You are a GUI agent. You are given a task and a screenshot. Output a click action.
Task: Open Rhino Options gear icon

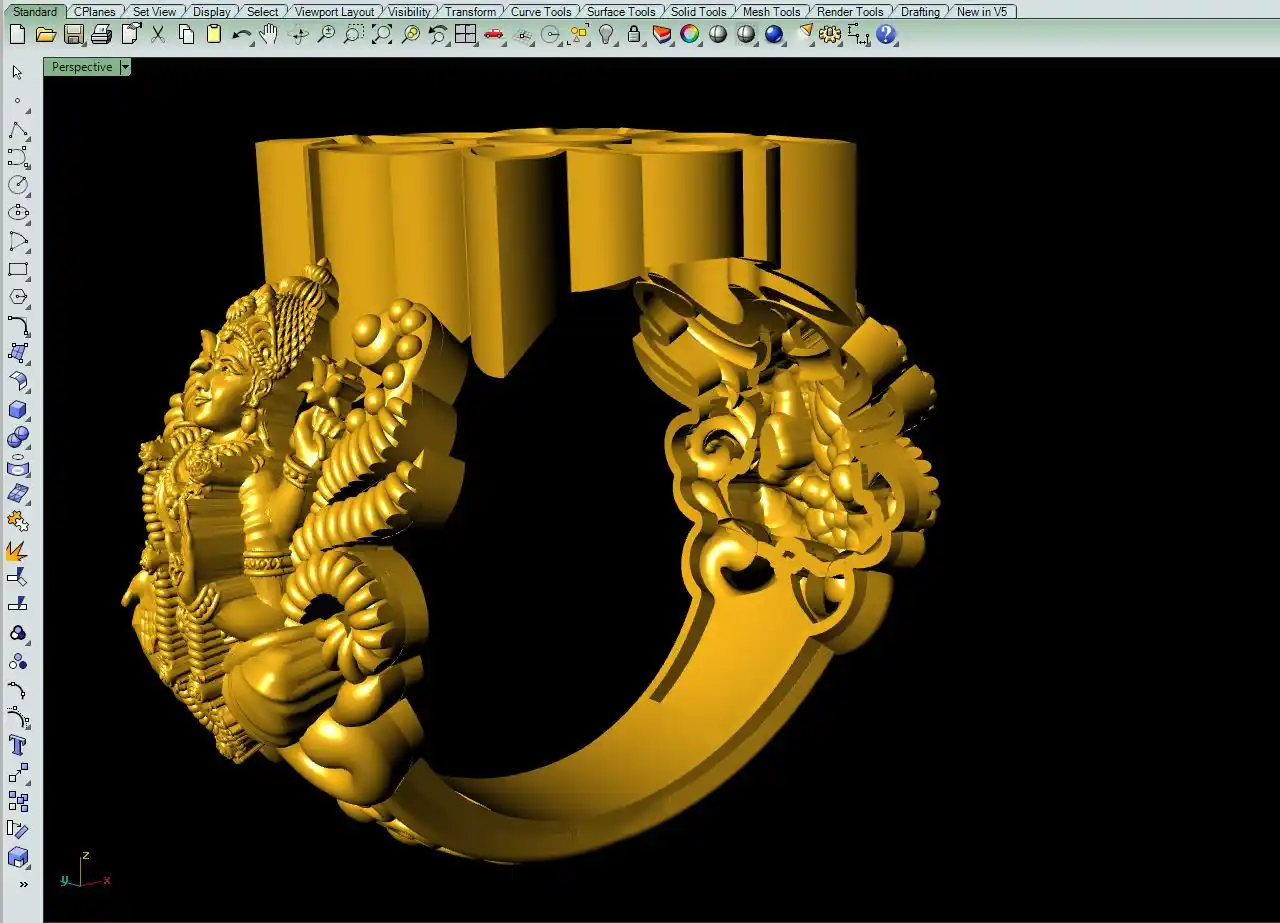coord(830,35)
